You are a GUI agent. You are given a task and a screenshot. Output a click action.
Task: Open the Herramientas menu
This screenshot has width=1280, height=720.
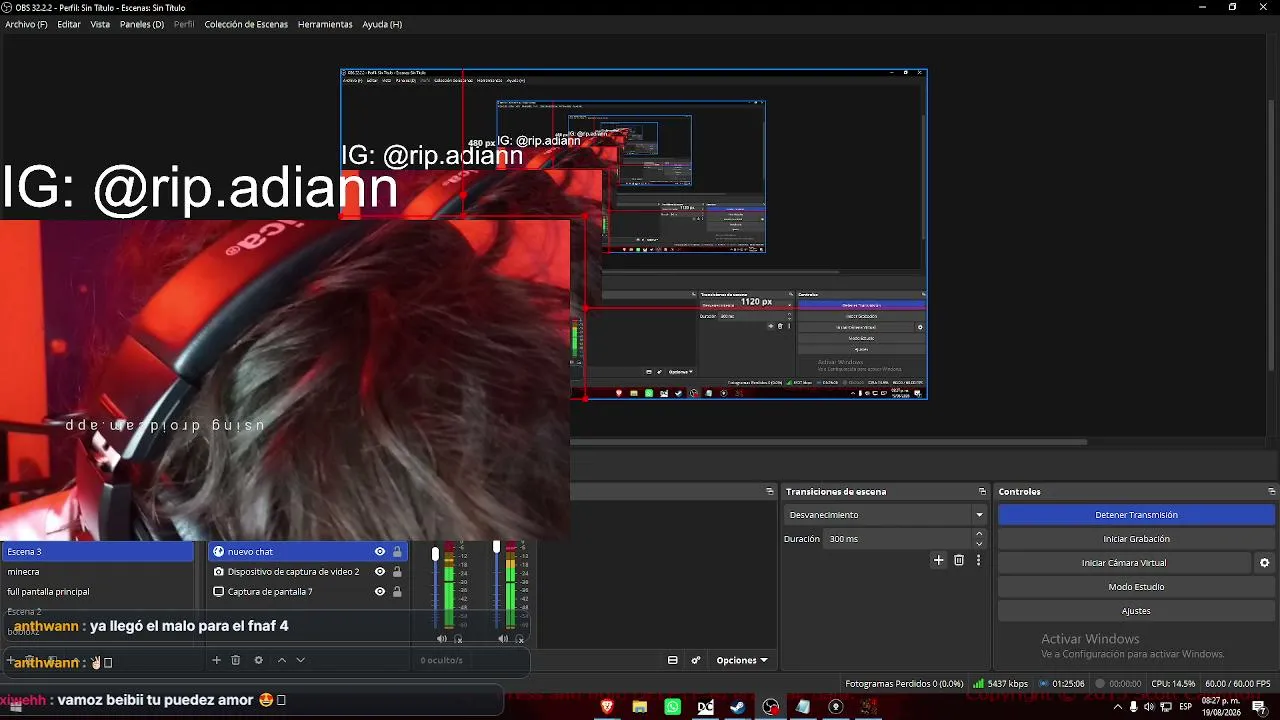click(x=325, y=24)
